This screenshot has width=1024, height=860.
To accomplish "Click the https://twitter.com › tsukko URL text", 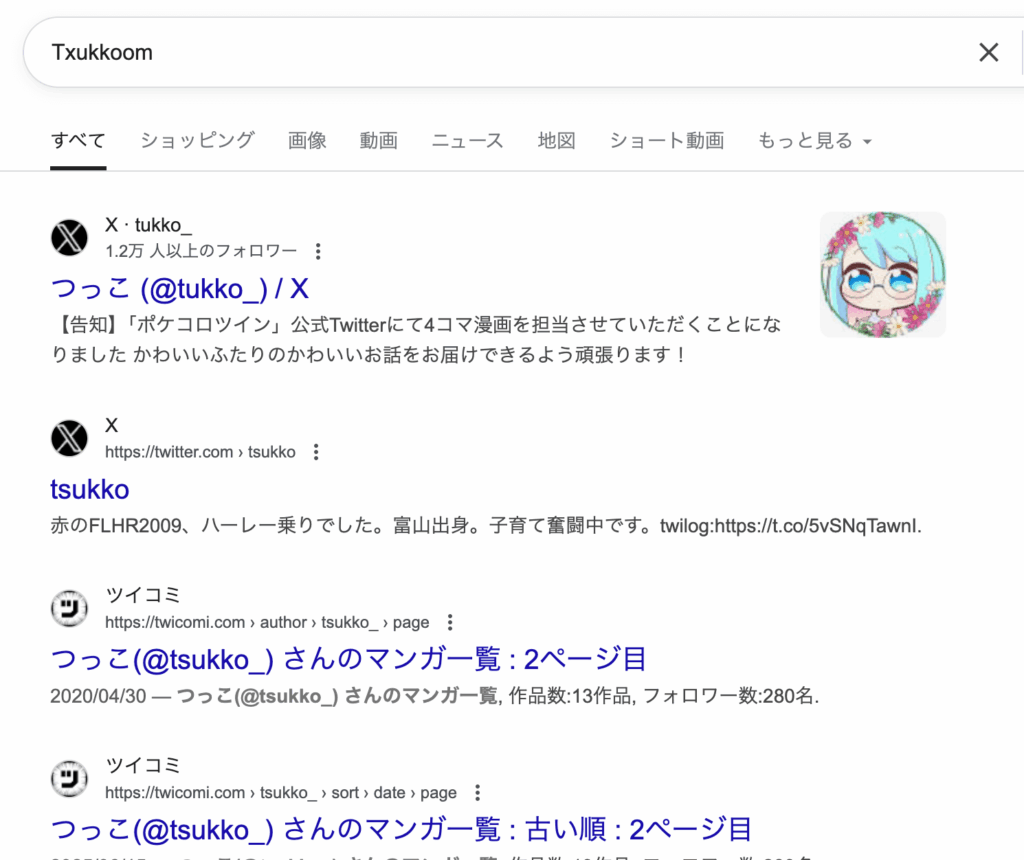I will (x=200, y=452).
